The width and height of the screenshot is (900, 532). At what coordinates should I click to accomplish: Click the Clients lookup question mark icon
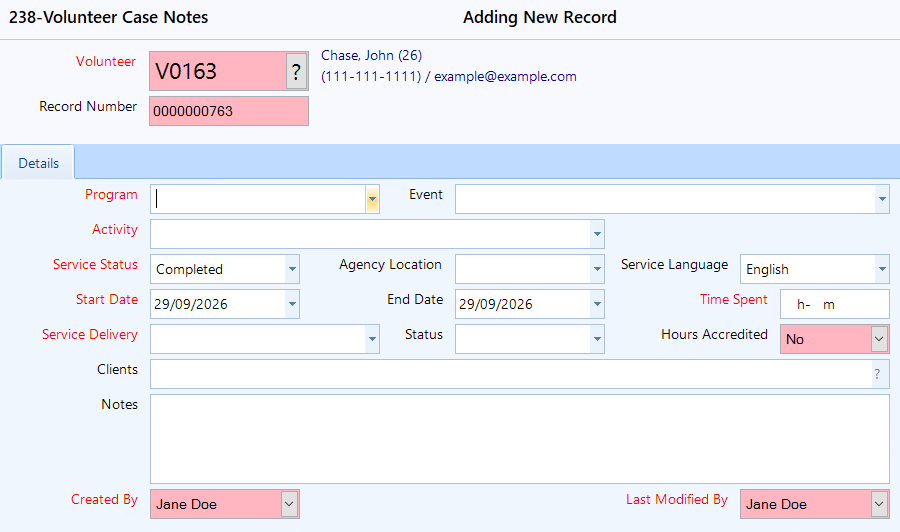[877, 374]
